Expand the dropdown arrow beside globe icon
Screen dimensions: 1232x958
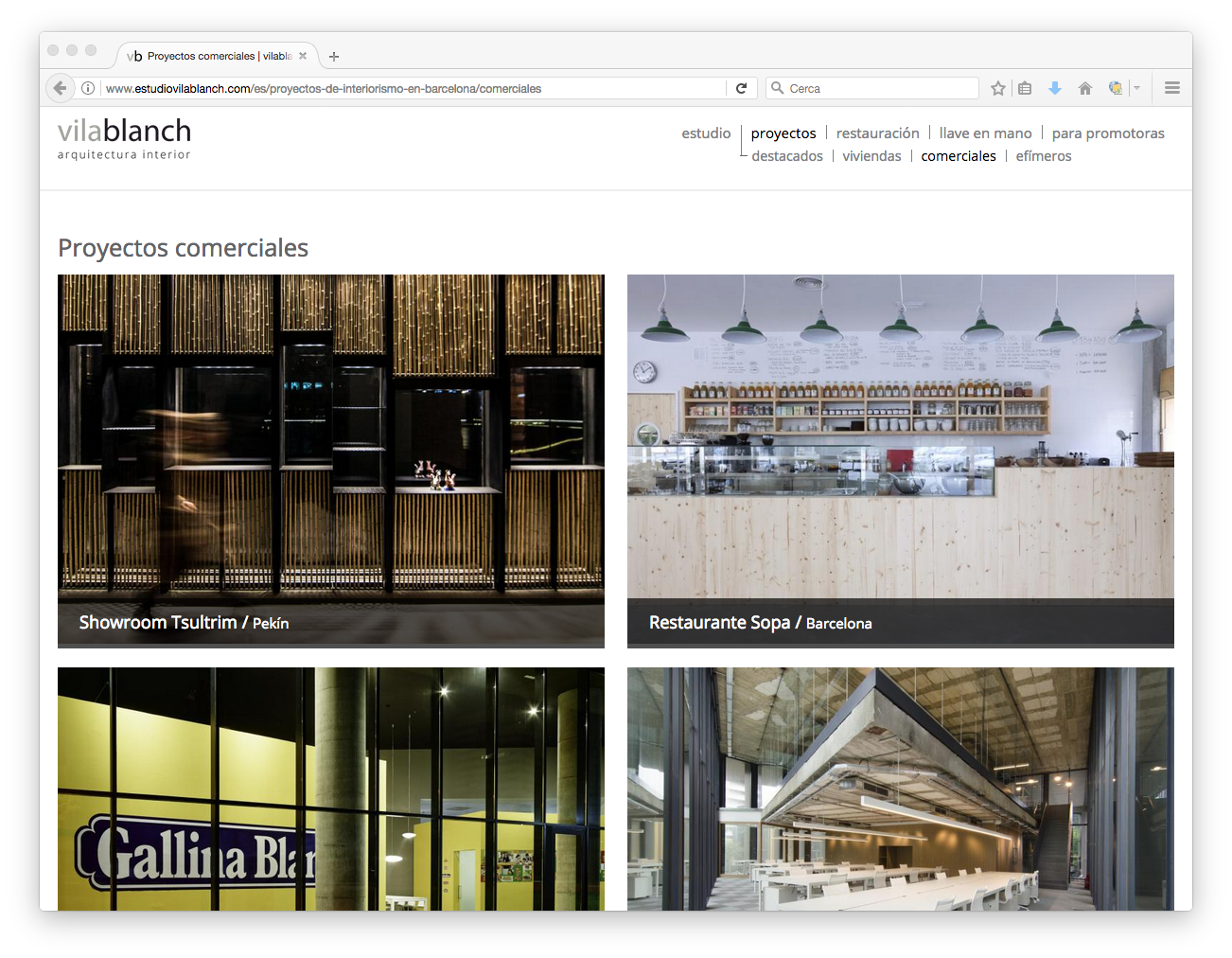1136,88
